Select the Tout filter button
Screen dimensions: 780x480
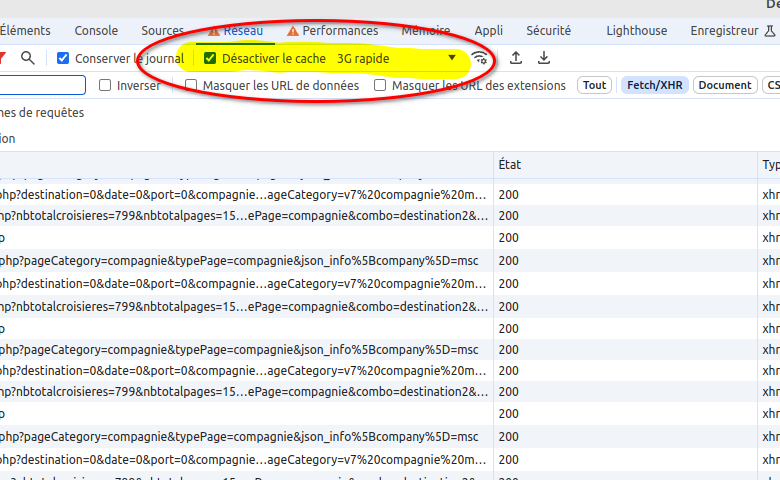[595, 86]
